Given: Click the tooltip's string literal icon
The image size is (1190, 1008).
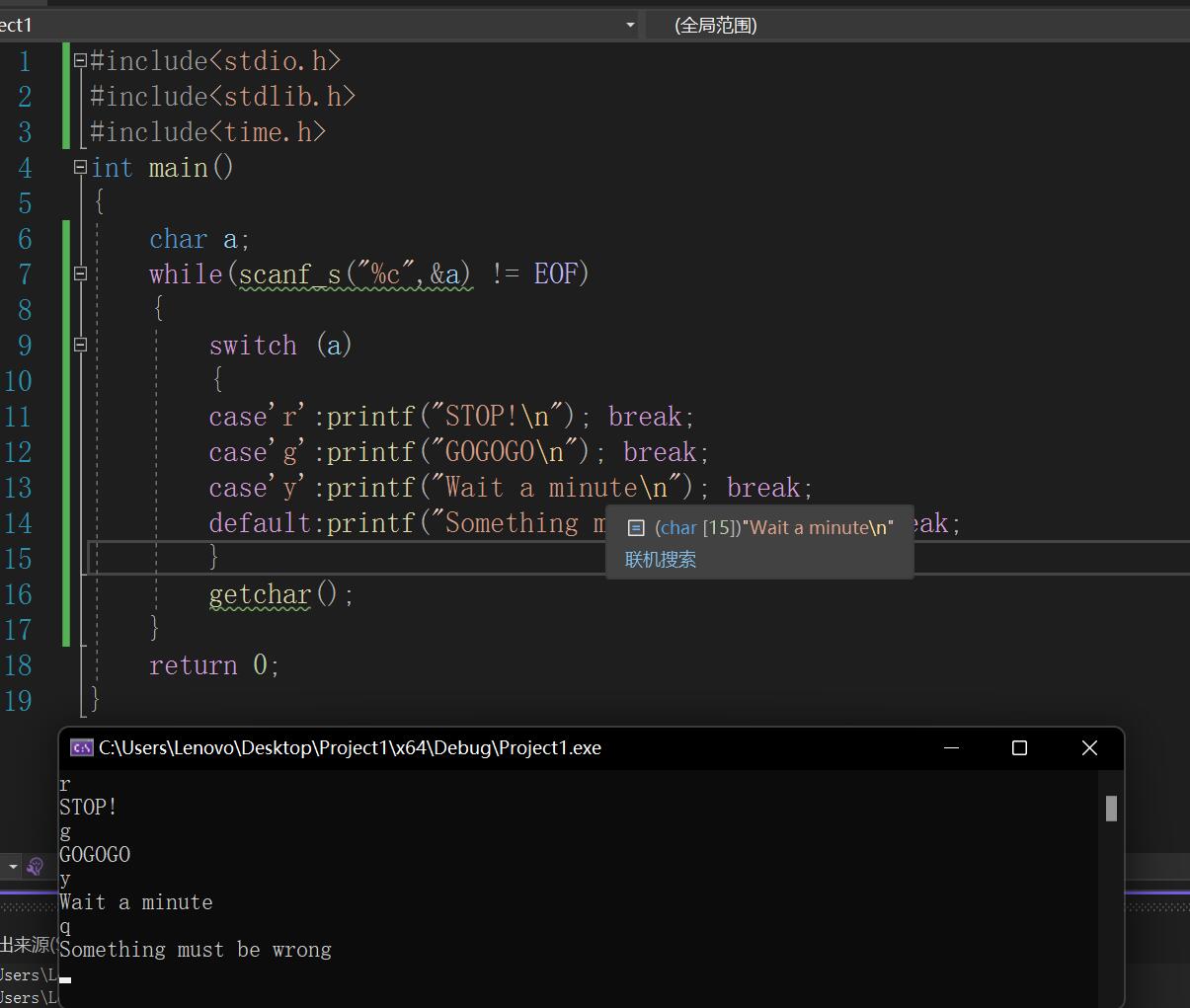Looking at the screenshot, I should pyautogui.click(x=636, y=528).
